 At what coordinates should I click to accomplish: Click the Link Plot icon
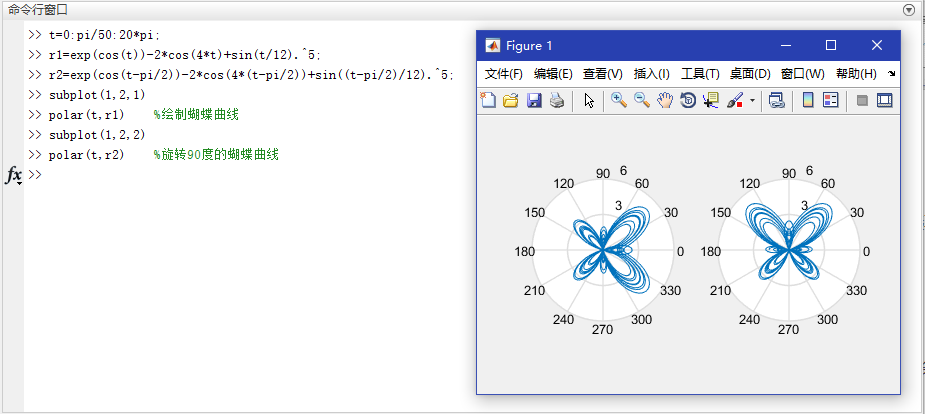777,100
